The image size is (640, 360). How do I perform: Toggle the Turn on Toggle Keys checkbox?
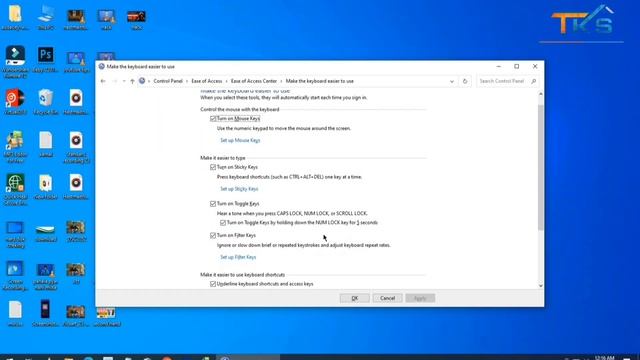[213, 204]
